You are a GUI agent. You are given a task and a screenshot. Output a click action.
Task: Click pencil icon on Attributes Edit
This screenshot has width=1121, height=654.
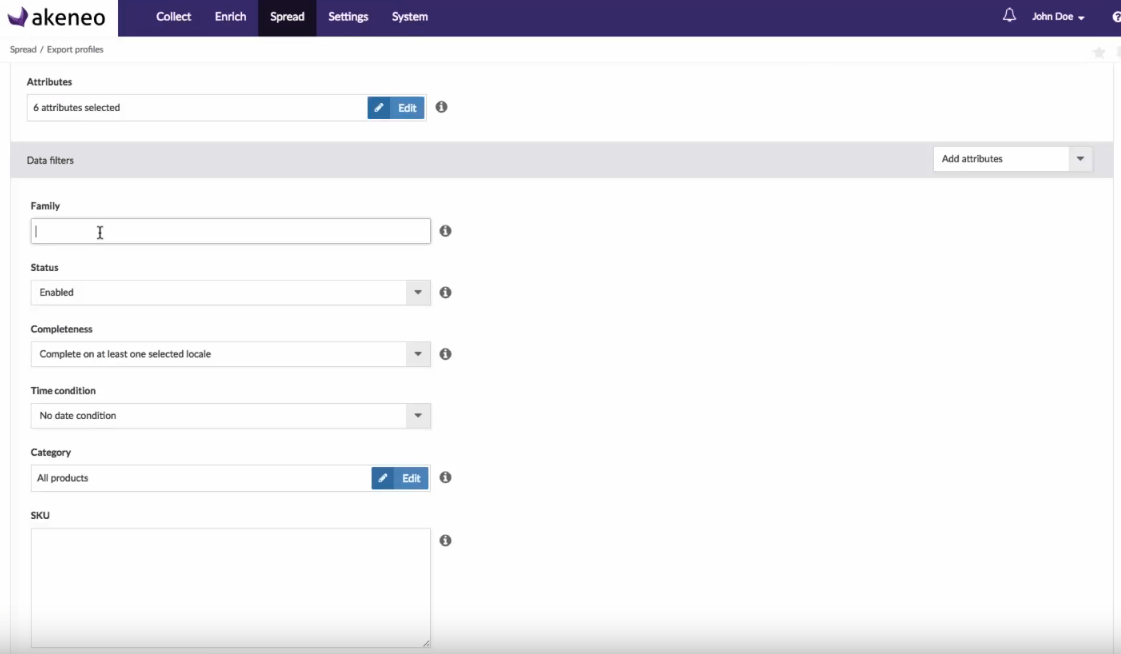tap(379, 108)
